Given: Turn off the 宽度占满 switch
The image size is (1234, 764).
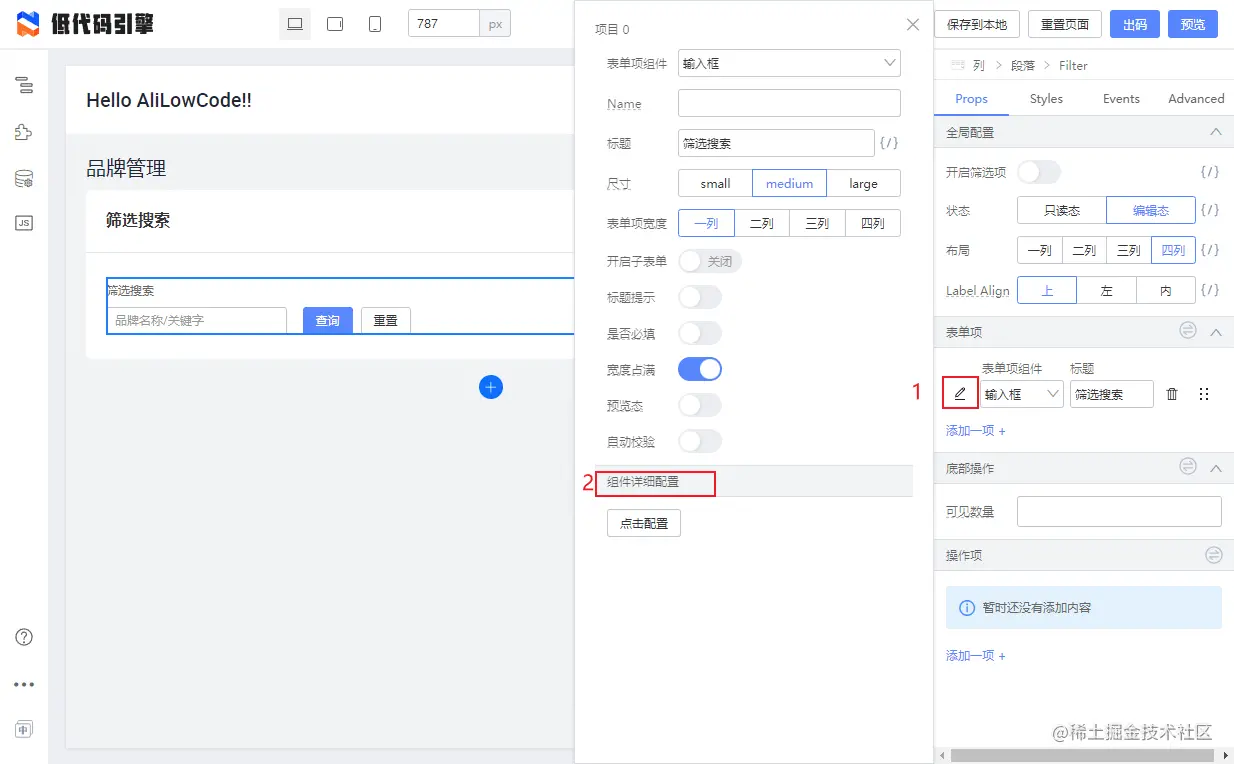Looking at the screenshot, I should (700, 369).
